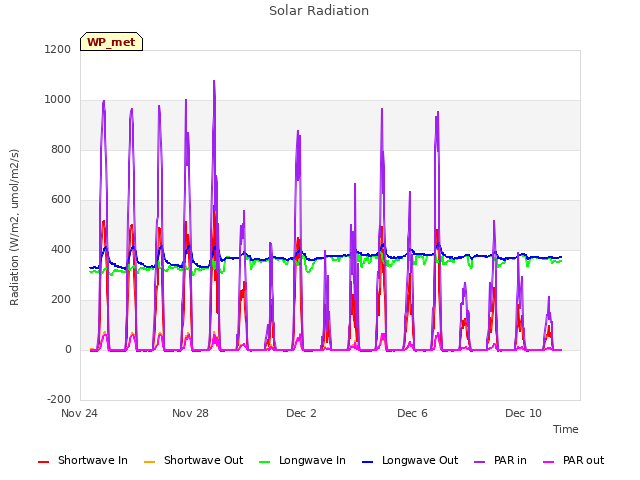
Task: Click the blue Longwave Out legend swatch
Action: click(367, 462)
